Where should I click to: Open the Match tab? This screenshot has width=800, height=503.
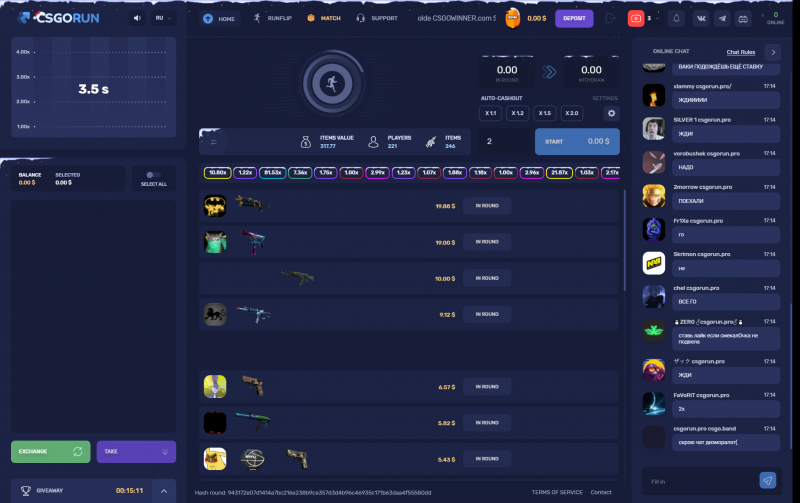[324, 18]
